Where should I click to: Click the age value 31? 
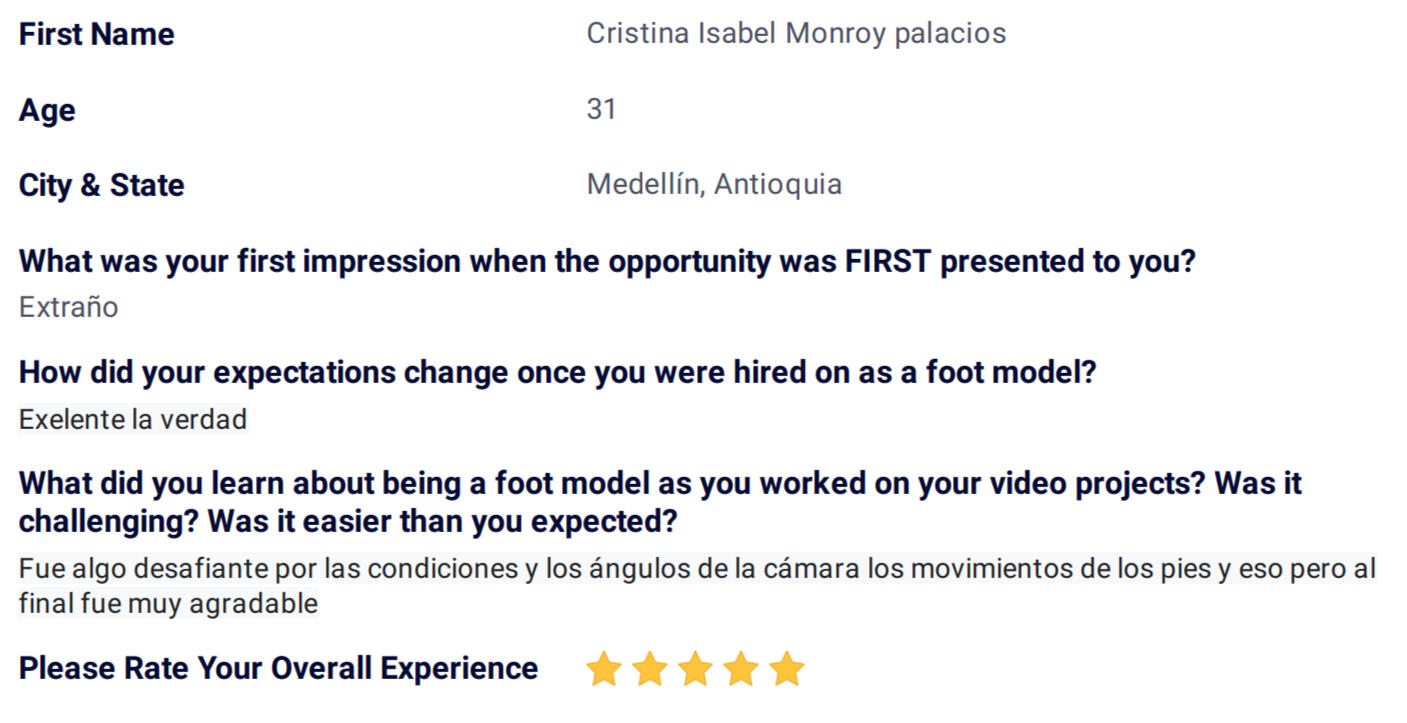click(x=601, y=109)
